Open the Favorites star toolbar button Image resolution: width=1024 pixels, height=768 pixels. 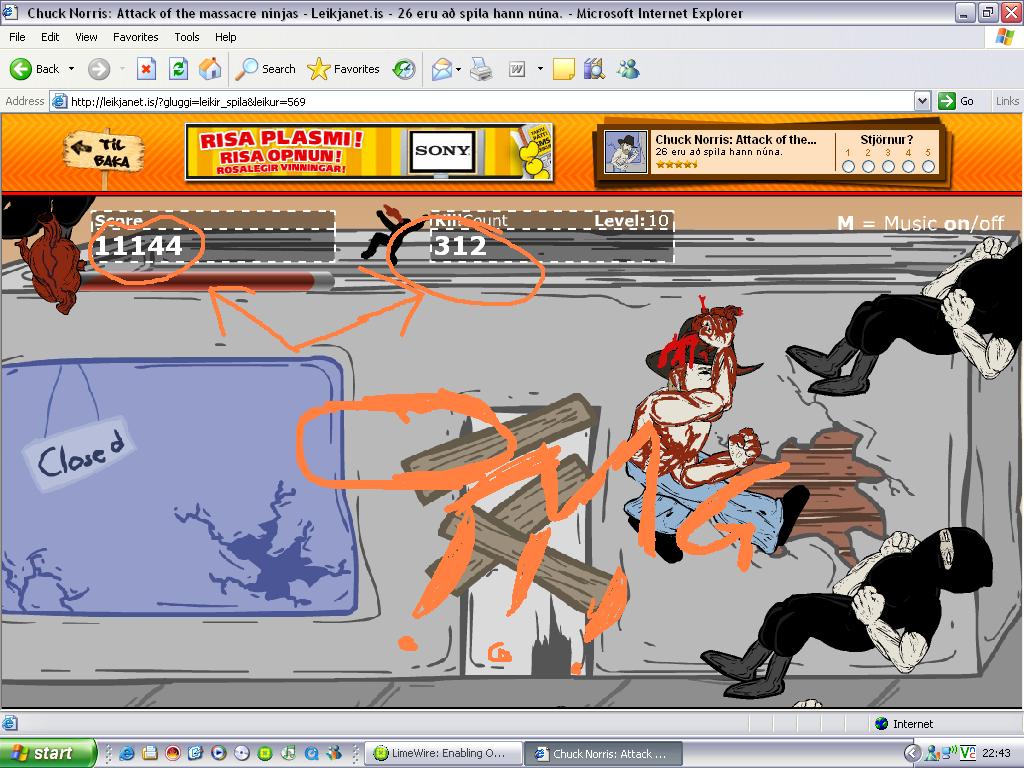[344, 69]
